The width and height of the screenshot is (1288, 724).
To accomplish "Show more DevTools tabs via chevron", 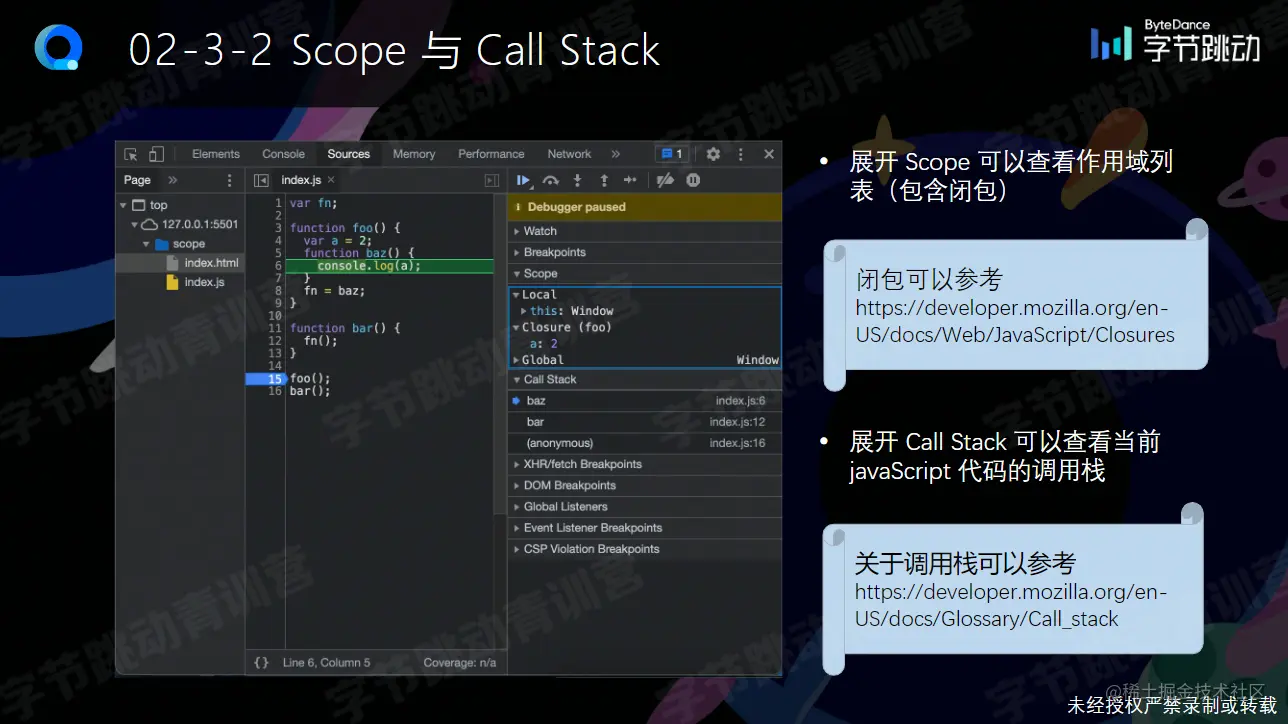I will (x=615, y=154).
